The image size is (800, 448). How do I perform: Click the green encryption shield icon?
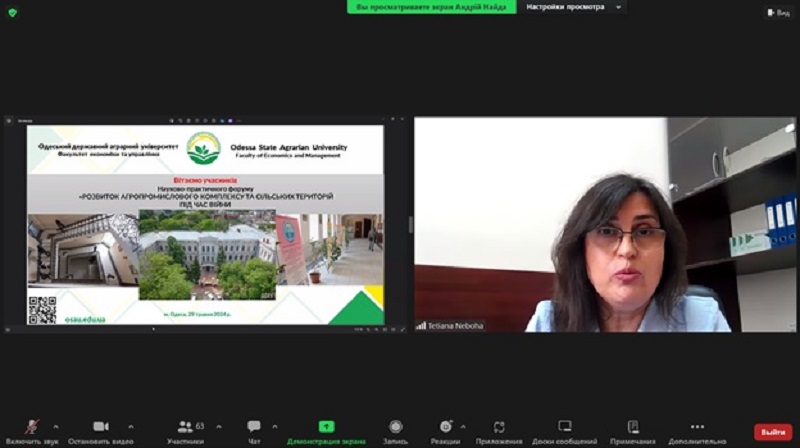11,12
